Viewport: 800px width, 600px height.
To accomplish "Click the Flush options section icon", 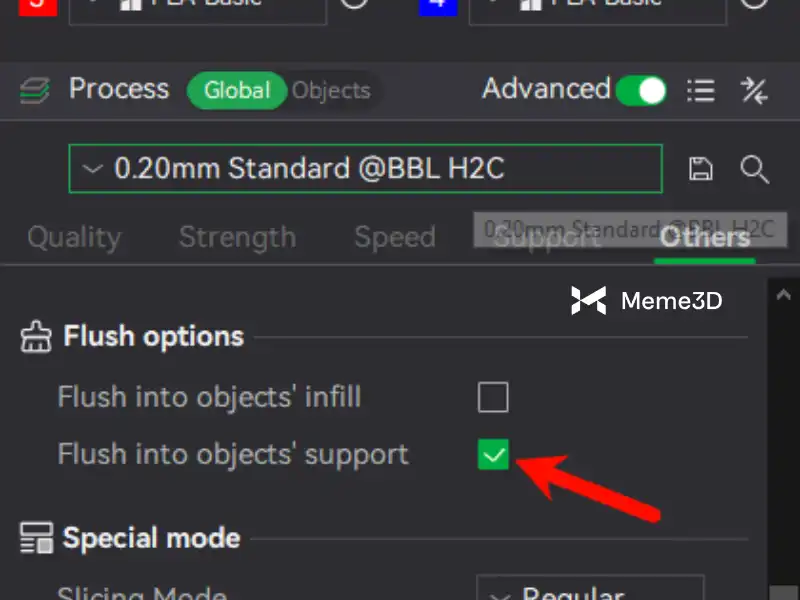I will [x=36, y=337].
